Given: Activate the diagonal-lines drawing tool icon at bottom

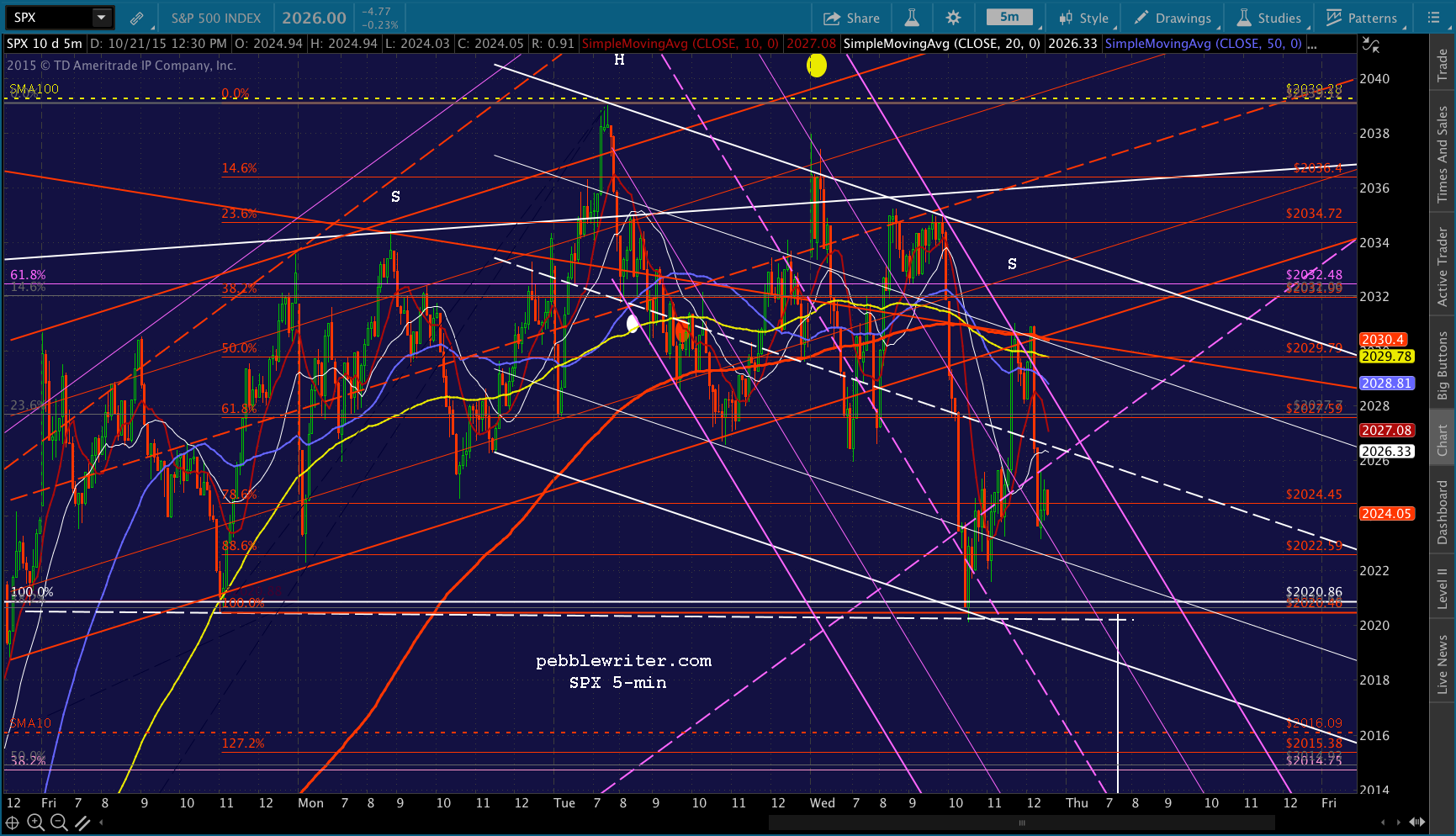Looking at the screenshot, I should [x=82, y=823].
